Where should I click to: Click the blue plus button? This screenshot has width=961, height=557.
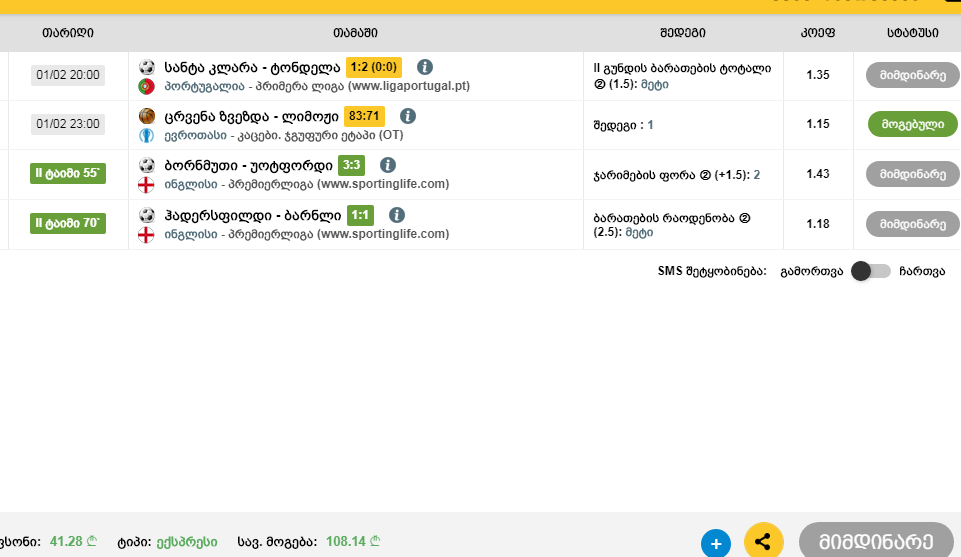coord(716,543)
